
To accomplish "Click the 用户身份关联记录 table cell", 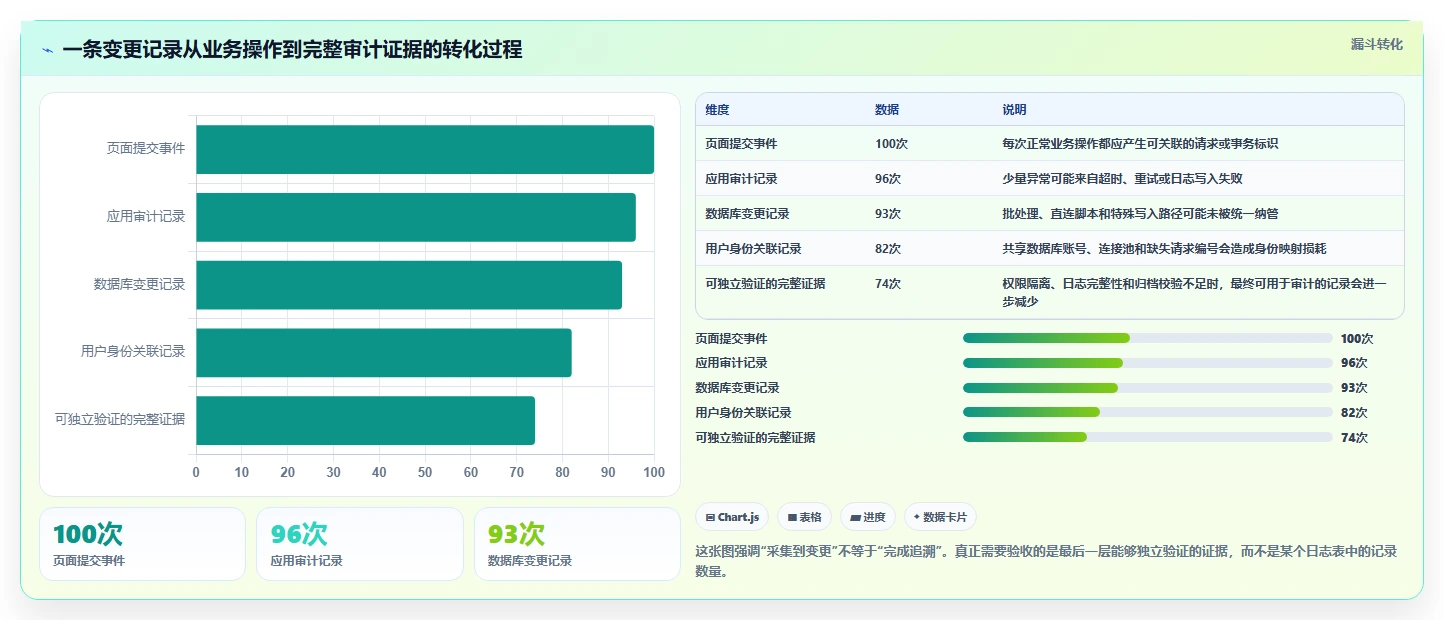I will point(753,249).
